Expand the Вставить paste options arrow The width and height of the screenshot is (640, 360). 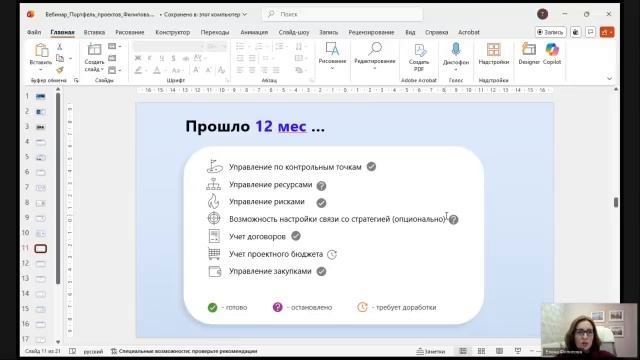41,69
